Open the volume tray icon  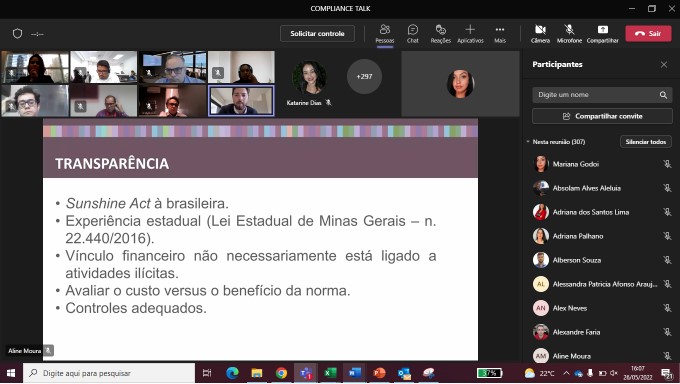coord(614,373)
